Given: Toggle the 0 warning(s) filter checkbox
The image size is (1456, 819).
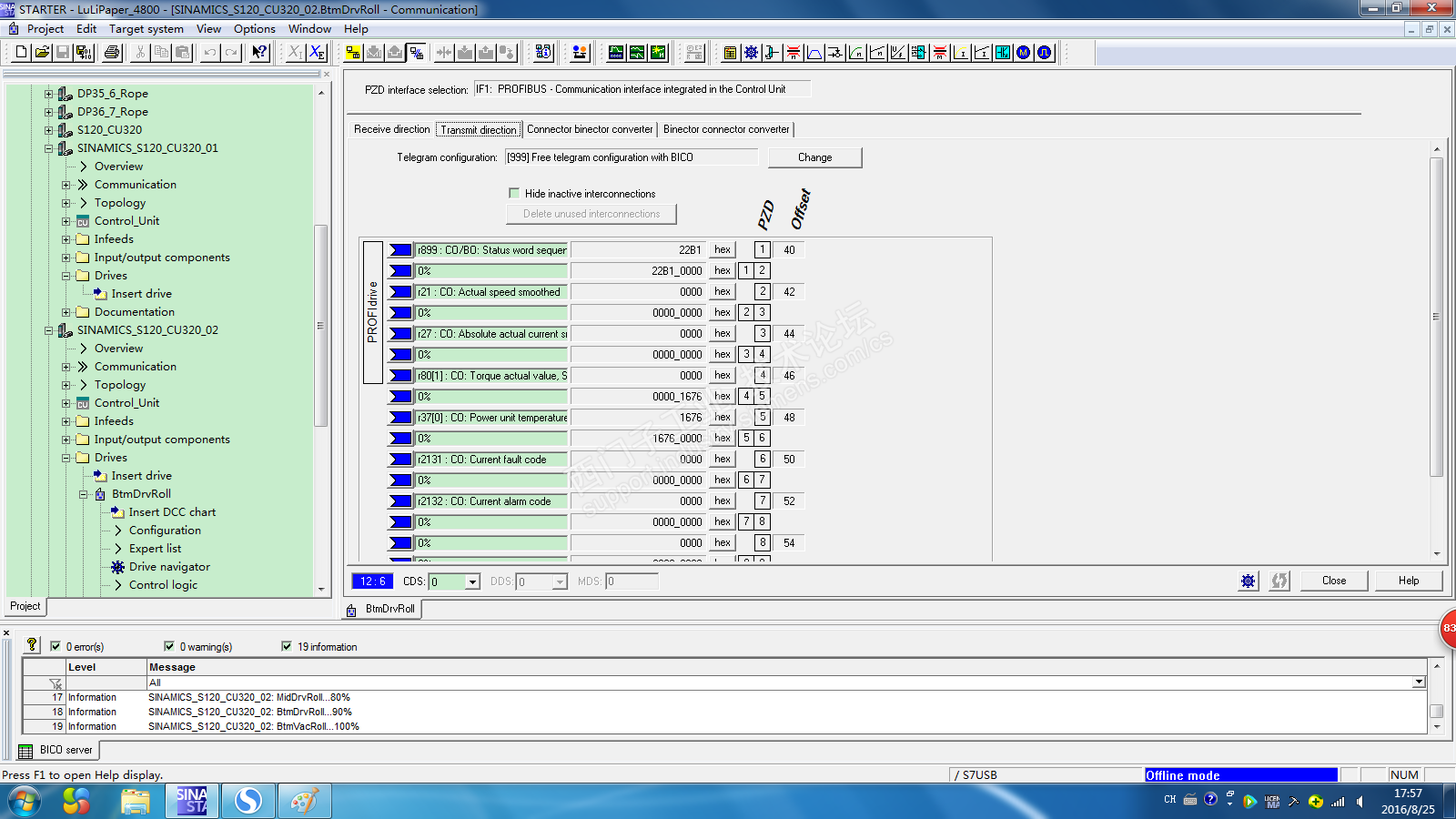Looking at the screenshot, I should click(x=169, y=646).
